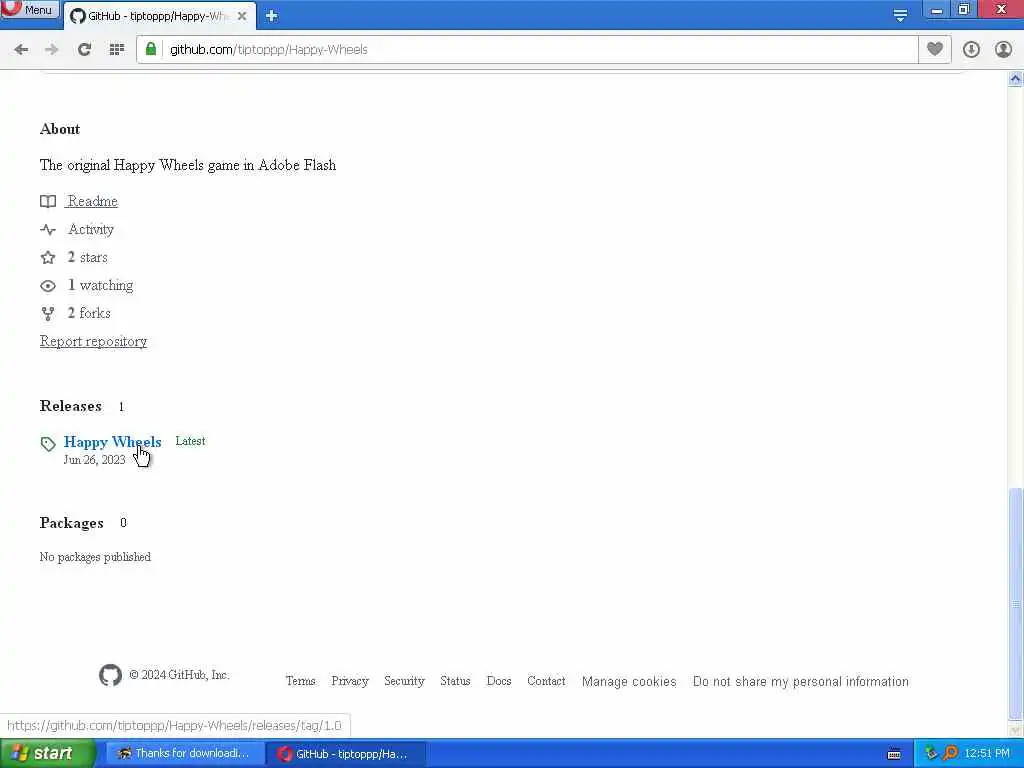
Task: Click the orange magnifier tray icon
Action: tap(950, 754)
